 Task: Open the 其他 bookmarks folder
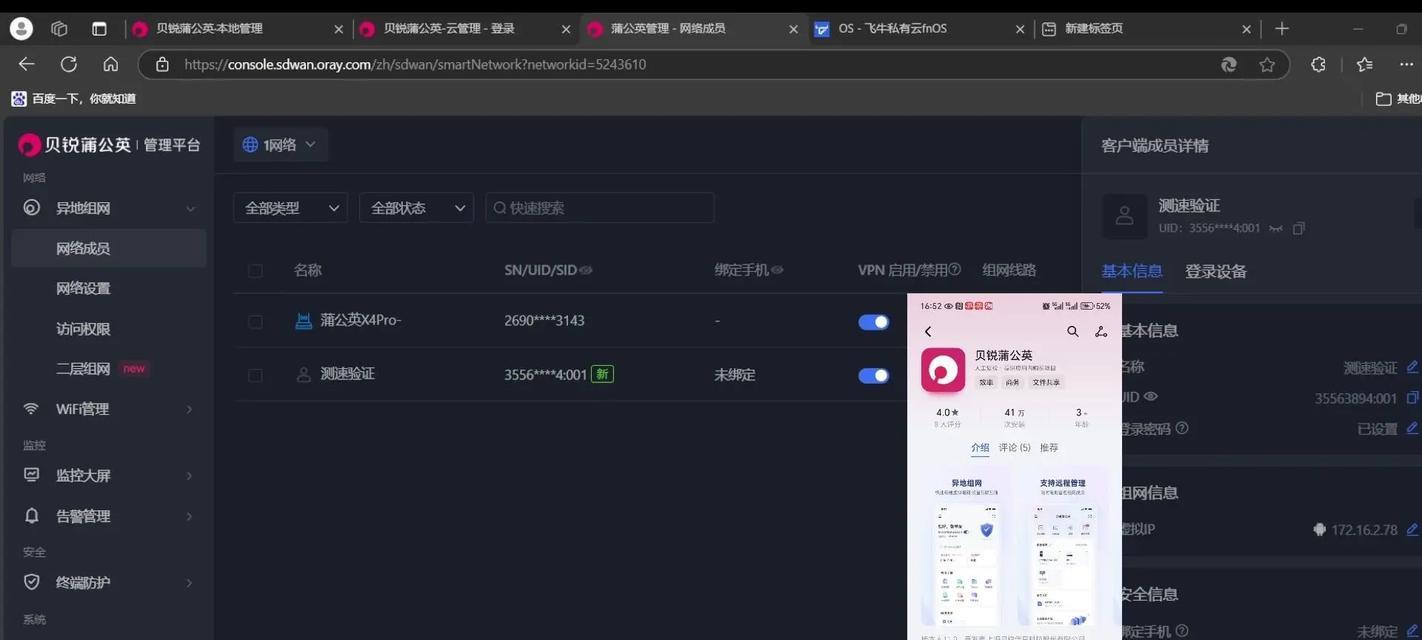(x=1399, y=99)
